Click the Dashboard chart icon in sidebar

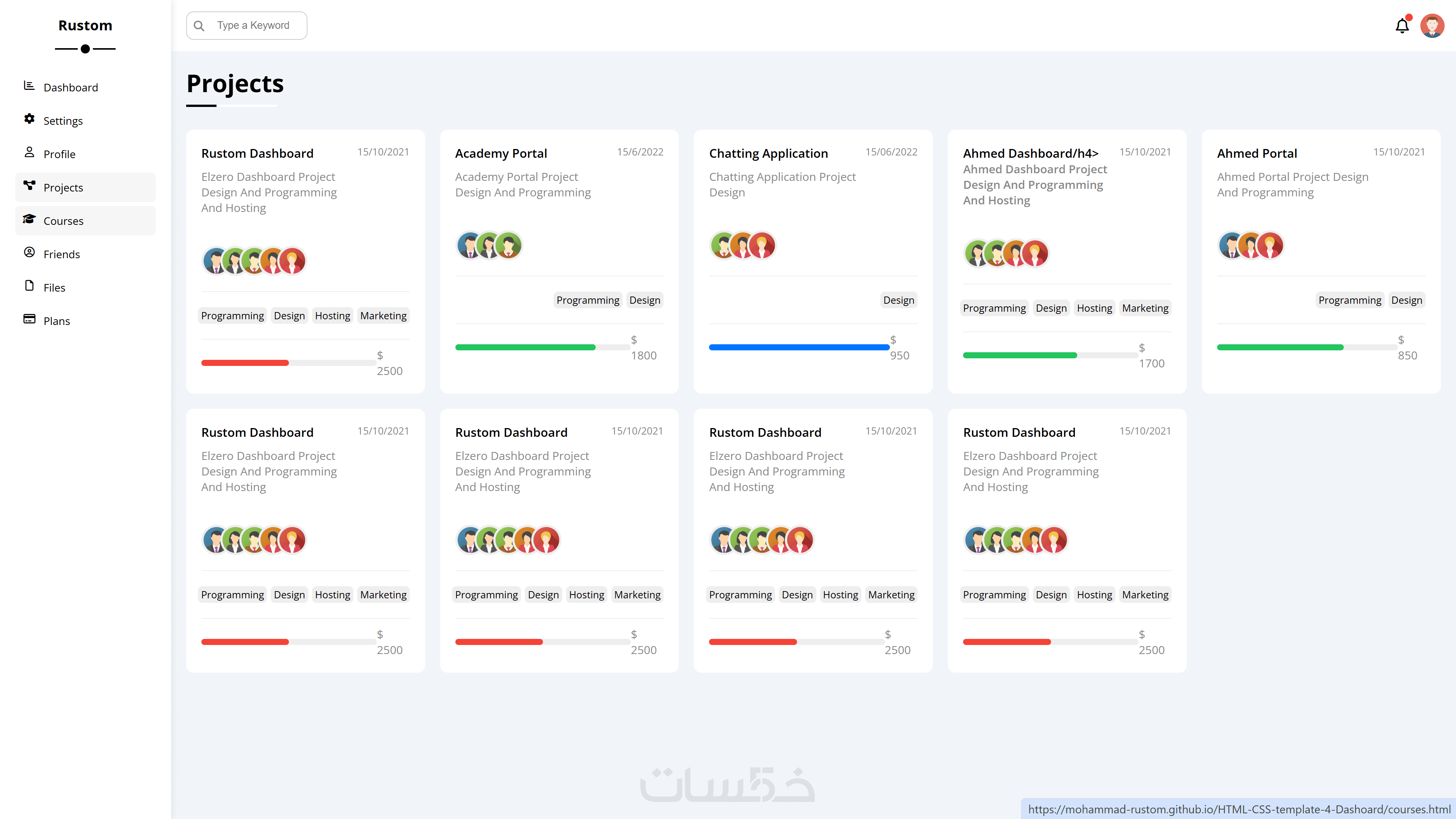[x=30, y=86]
